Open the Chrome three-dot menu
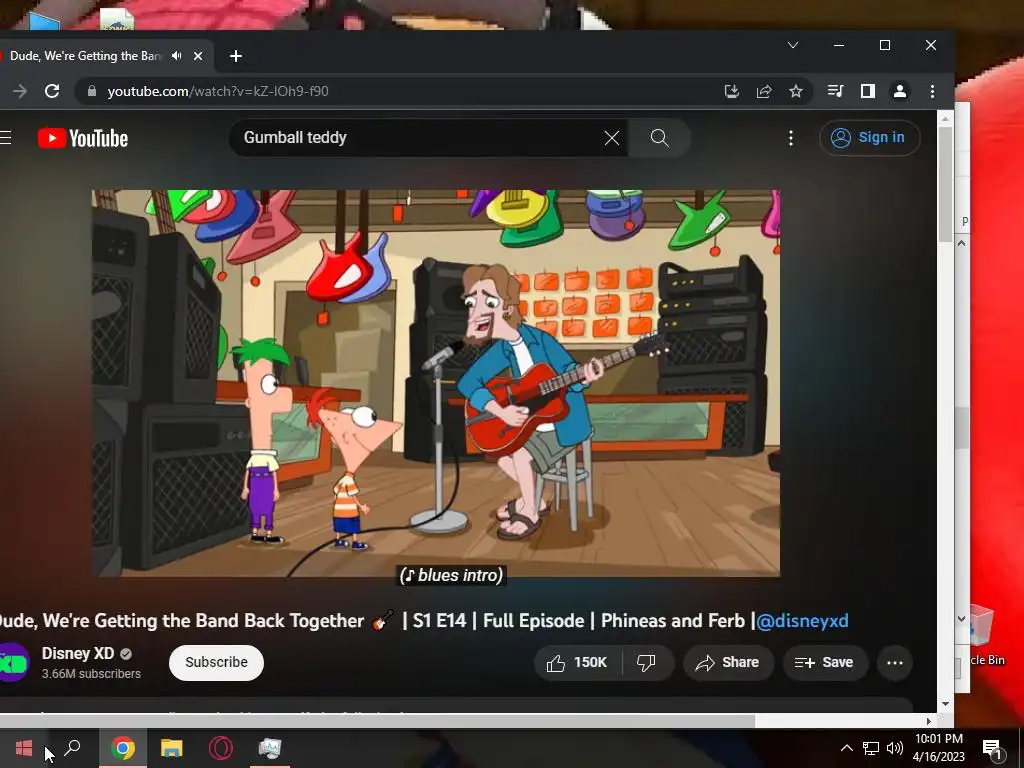Viewport: 1024px width, 768px height. click(x=932, y=91)
